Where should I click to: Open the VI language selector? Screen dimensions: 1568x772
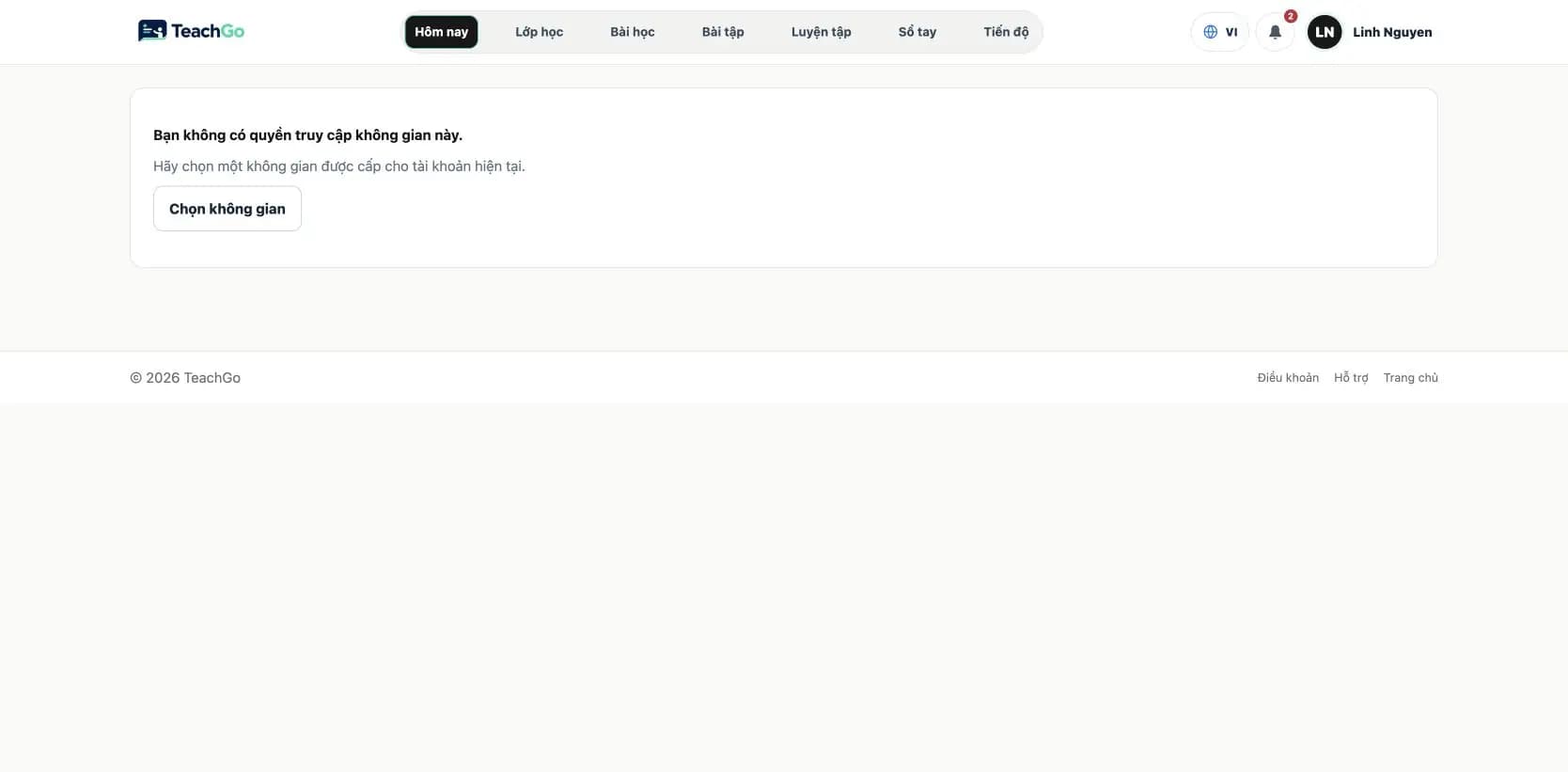coord(1219,32)
